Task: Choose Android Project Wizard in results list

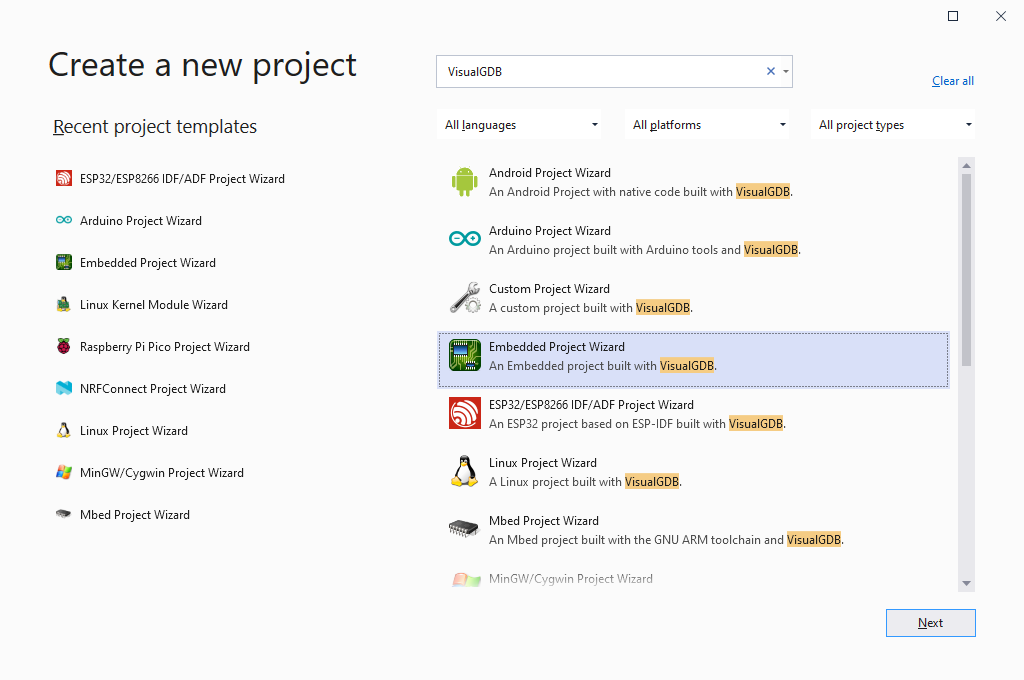Action: [693, 182]
